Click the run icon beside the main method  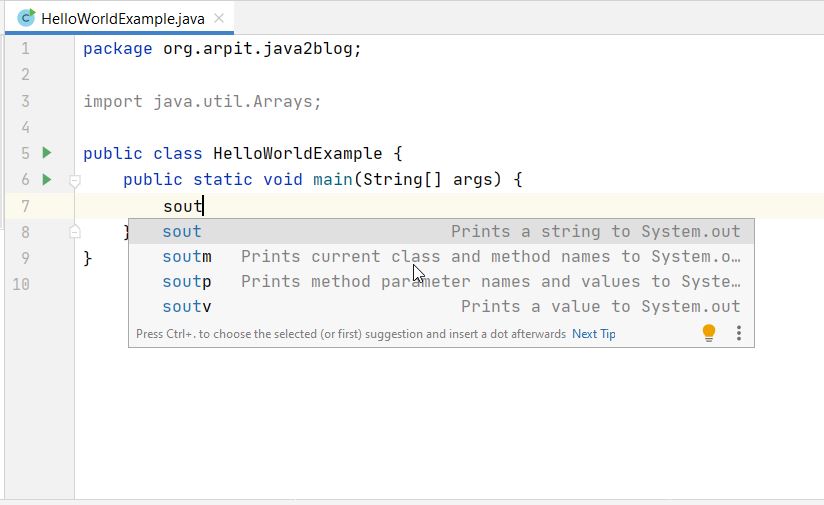(x=46, y=180)
